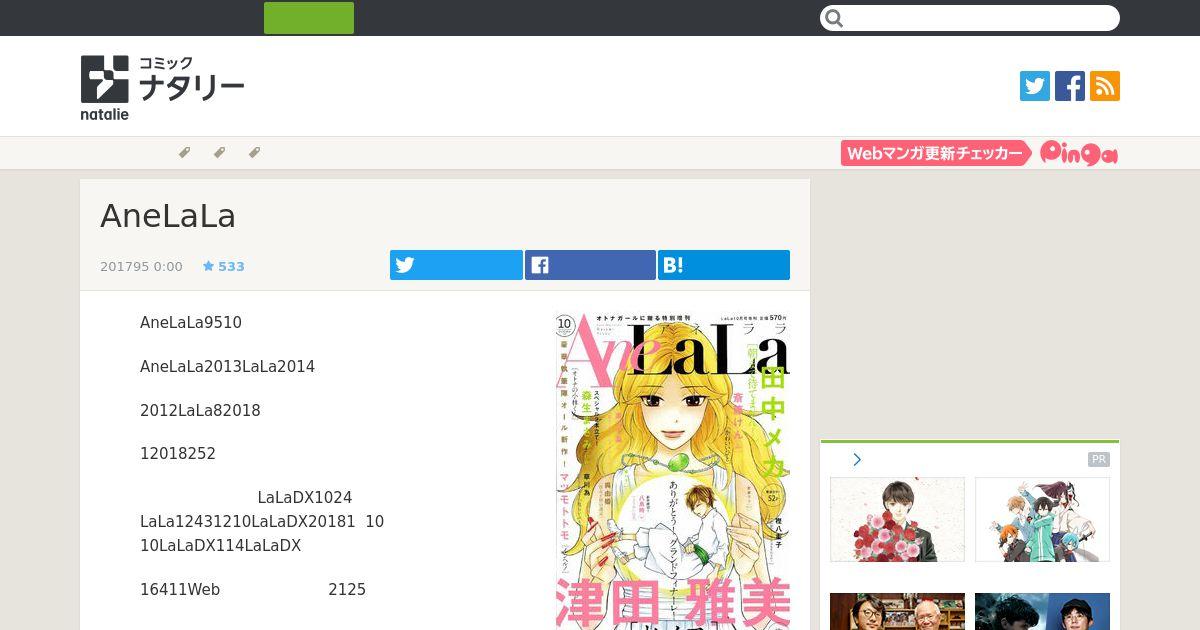
Task: Click the star count 533
Action: (x=224, y=266)
